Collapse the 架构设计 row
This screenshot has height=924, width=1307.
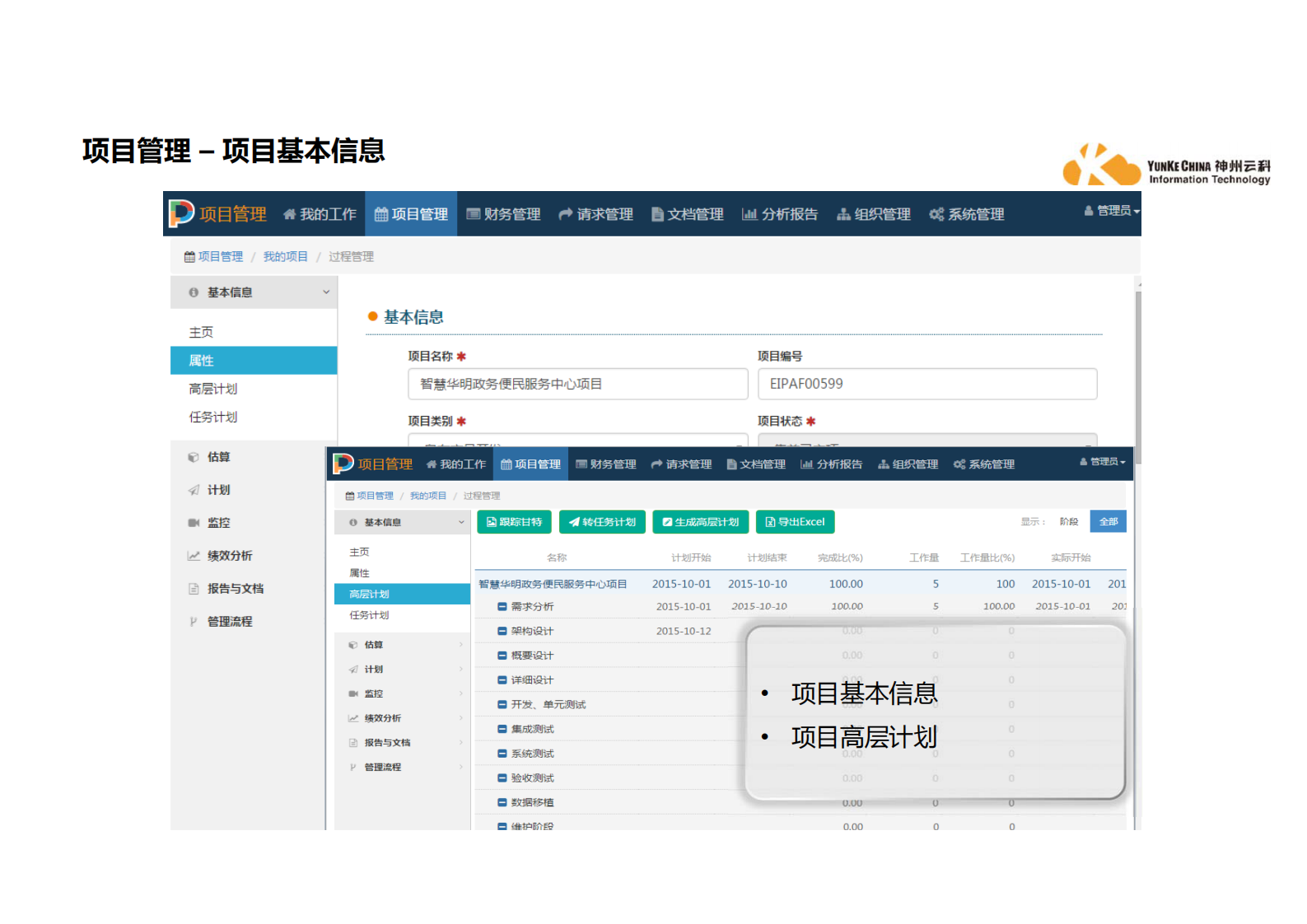tap(502, 632)
